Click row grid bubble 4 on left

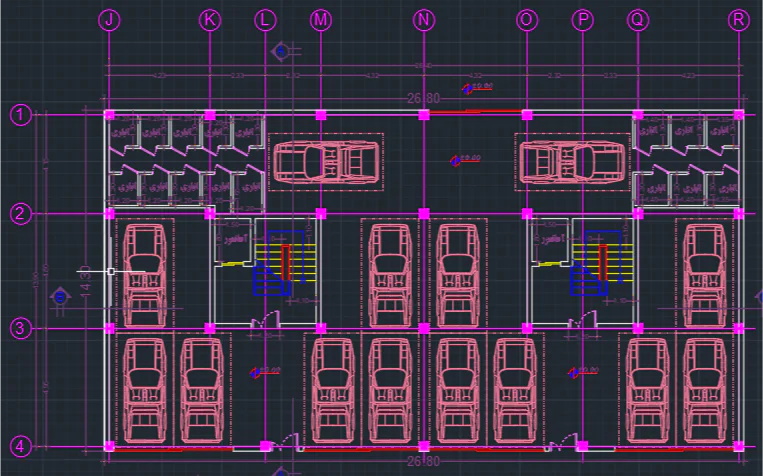click(x=20, y=445)
